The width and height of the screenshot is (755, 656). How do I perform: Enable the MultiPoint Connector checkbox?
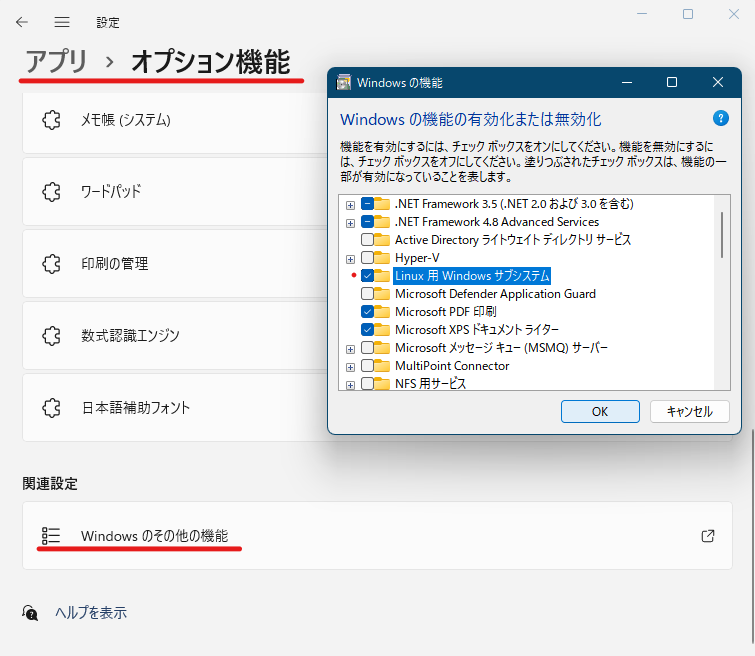(367, 366)
